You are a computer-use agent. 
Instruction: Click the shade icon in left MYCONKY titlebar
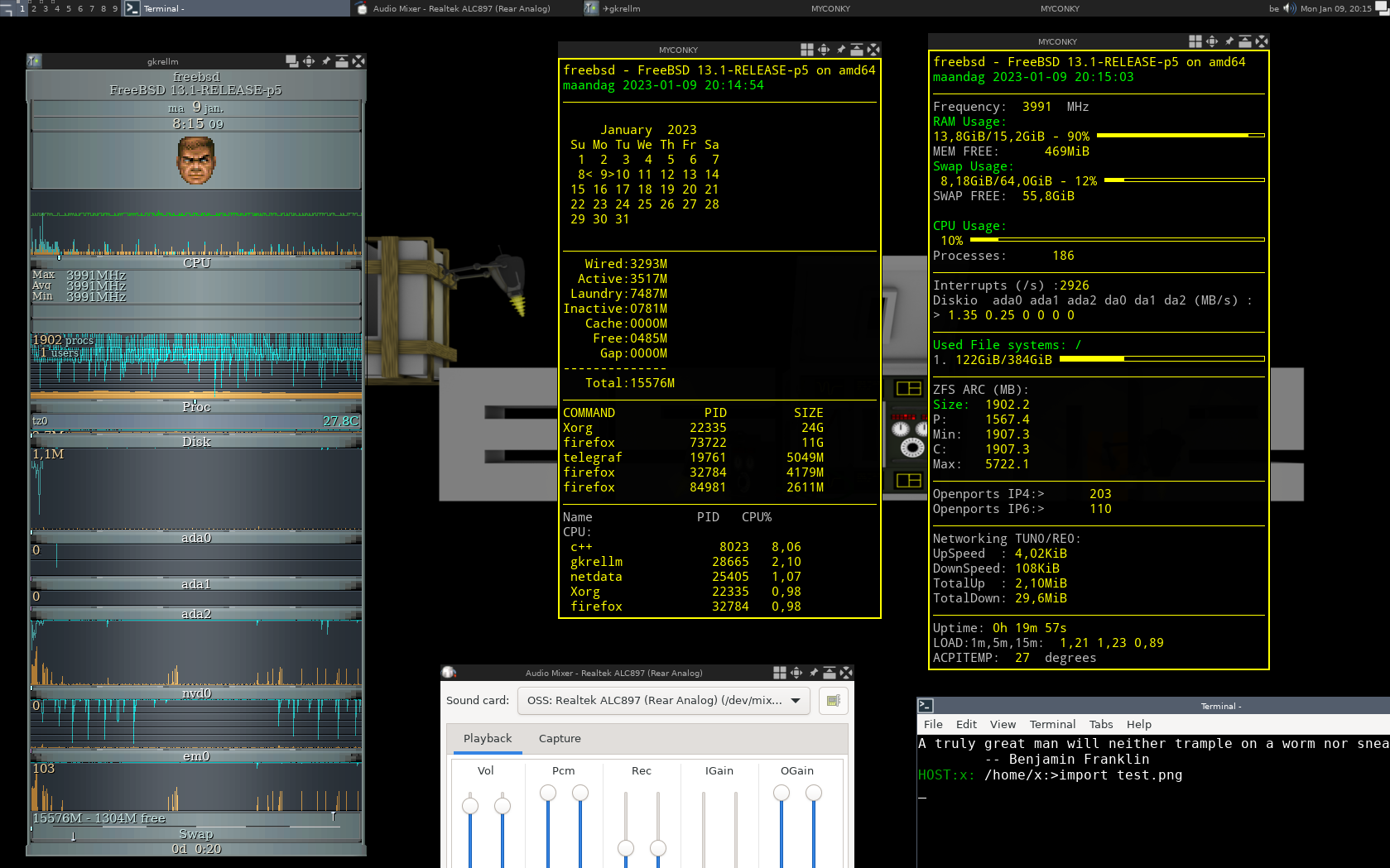click(857, 50)
